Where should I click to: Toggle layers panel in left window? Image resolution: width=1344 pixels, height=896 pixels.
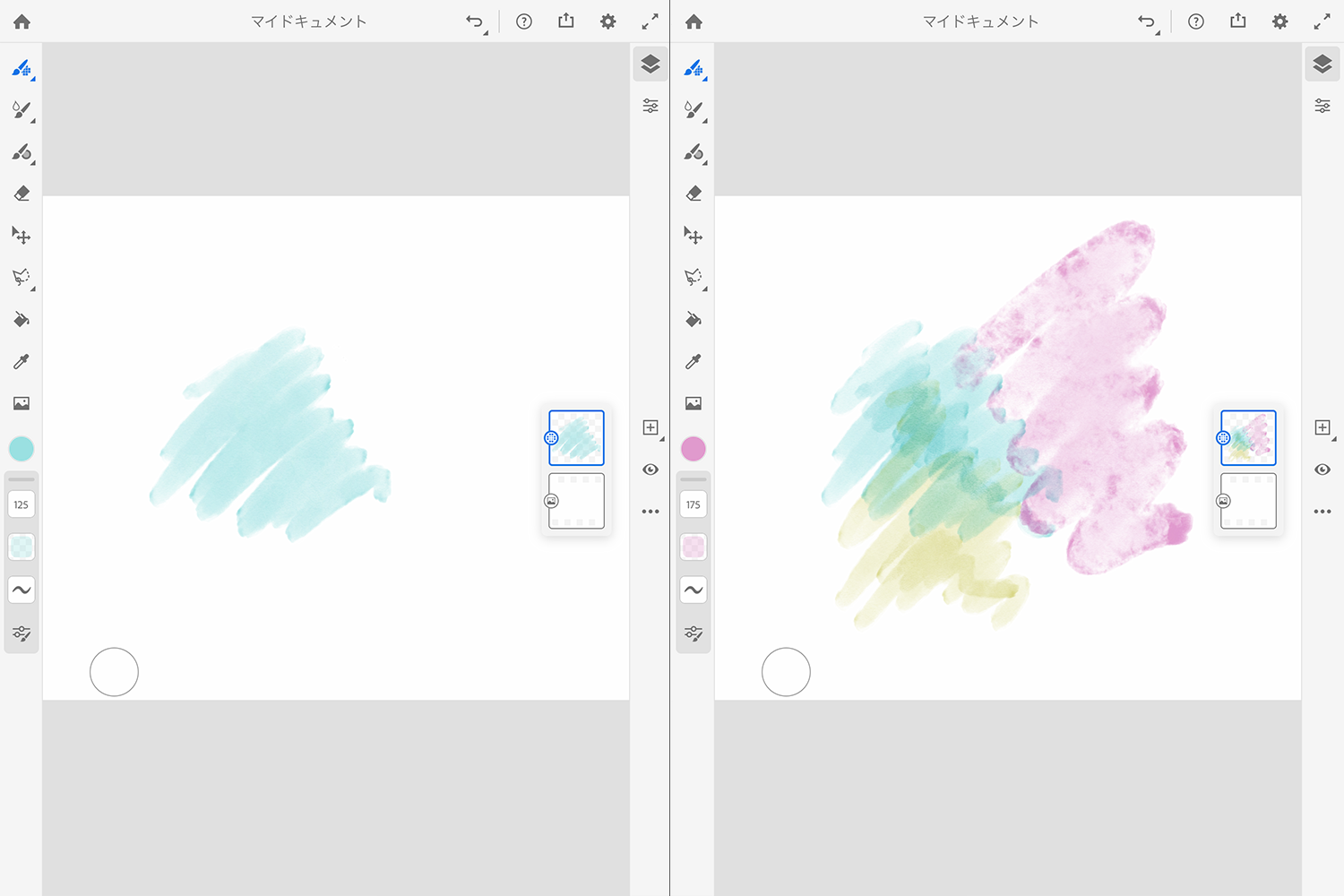[x=650, y=64]
